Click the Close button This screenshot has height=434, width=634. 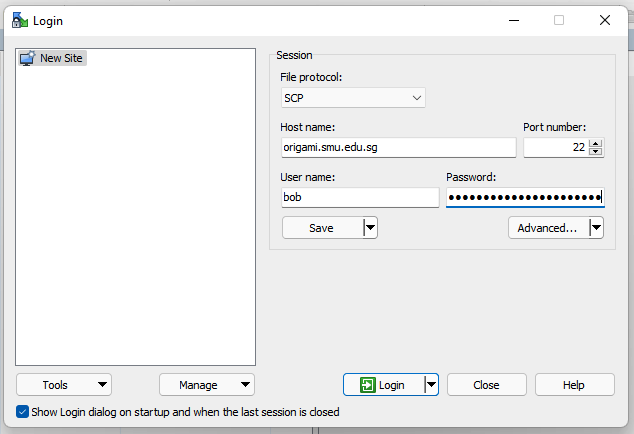pyautogui.click(x=487, y=385)
